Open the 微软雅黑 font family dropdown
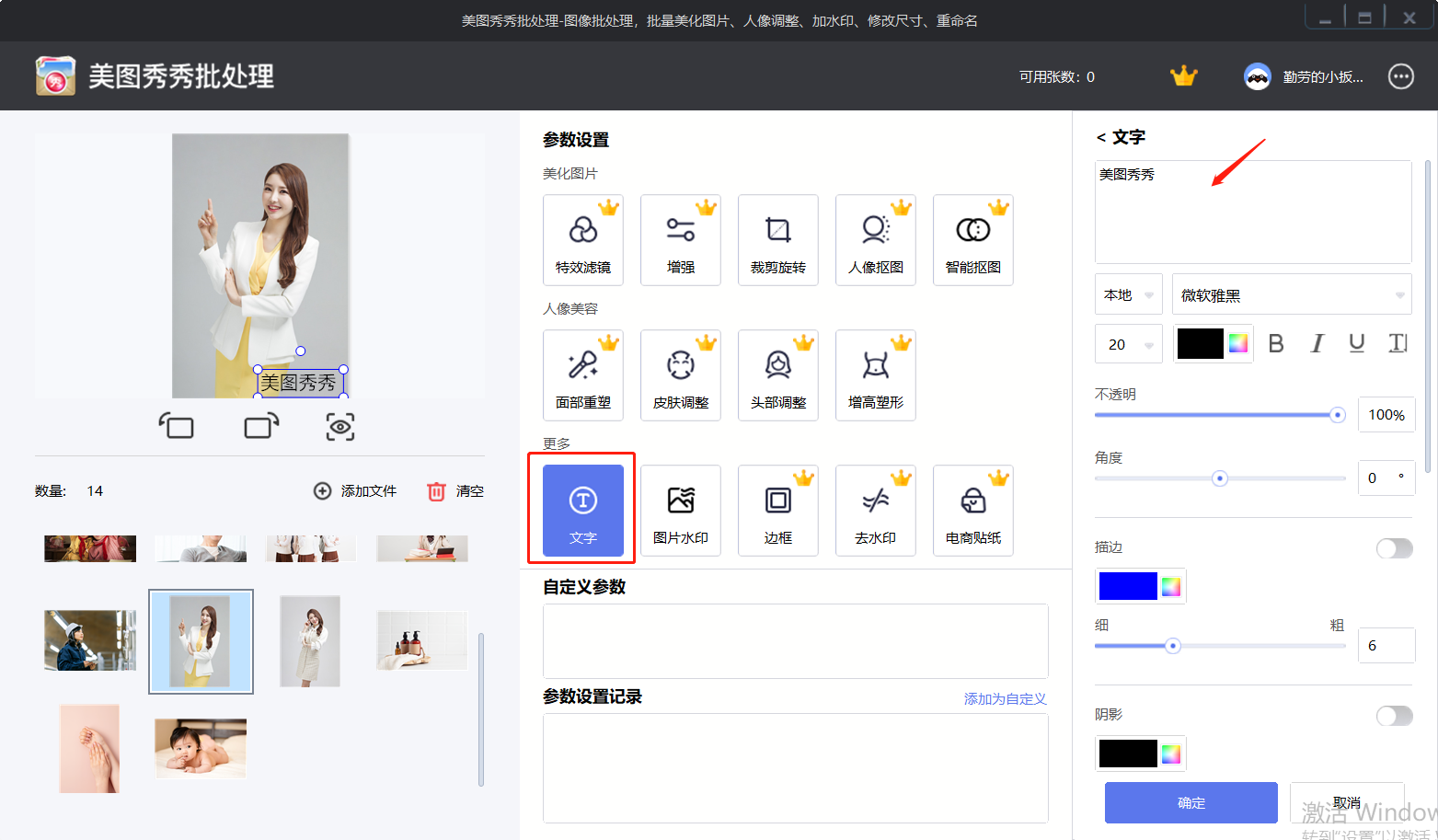 [1292, 294]
